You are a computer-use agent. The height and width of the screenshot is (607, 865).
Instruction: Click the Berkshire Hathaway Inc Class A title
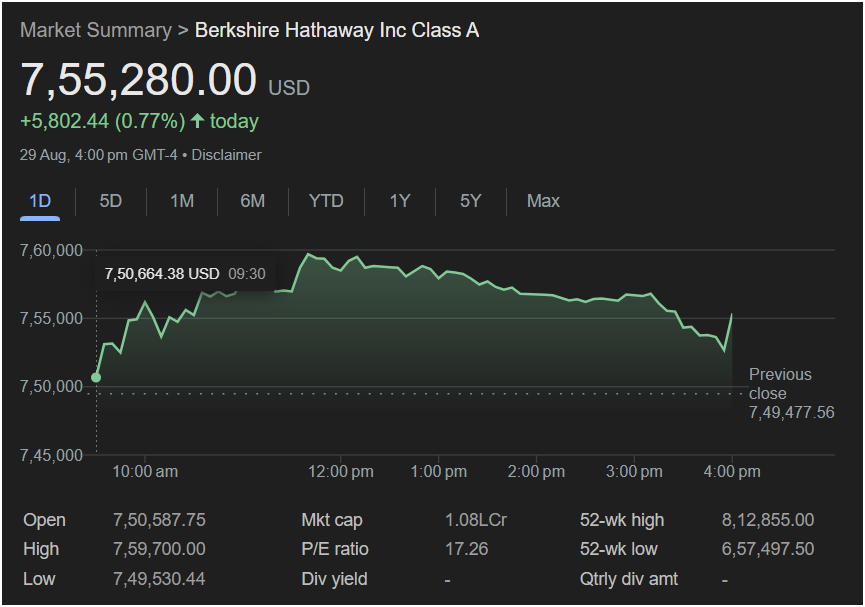click(x=336, y=30)
